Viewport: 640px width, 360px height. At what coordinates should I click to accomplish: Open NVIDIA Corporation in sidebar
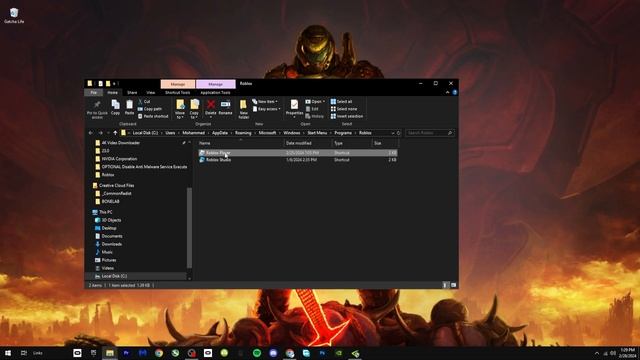[116, 159]
